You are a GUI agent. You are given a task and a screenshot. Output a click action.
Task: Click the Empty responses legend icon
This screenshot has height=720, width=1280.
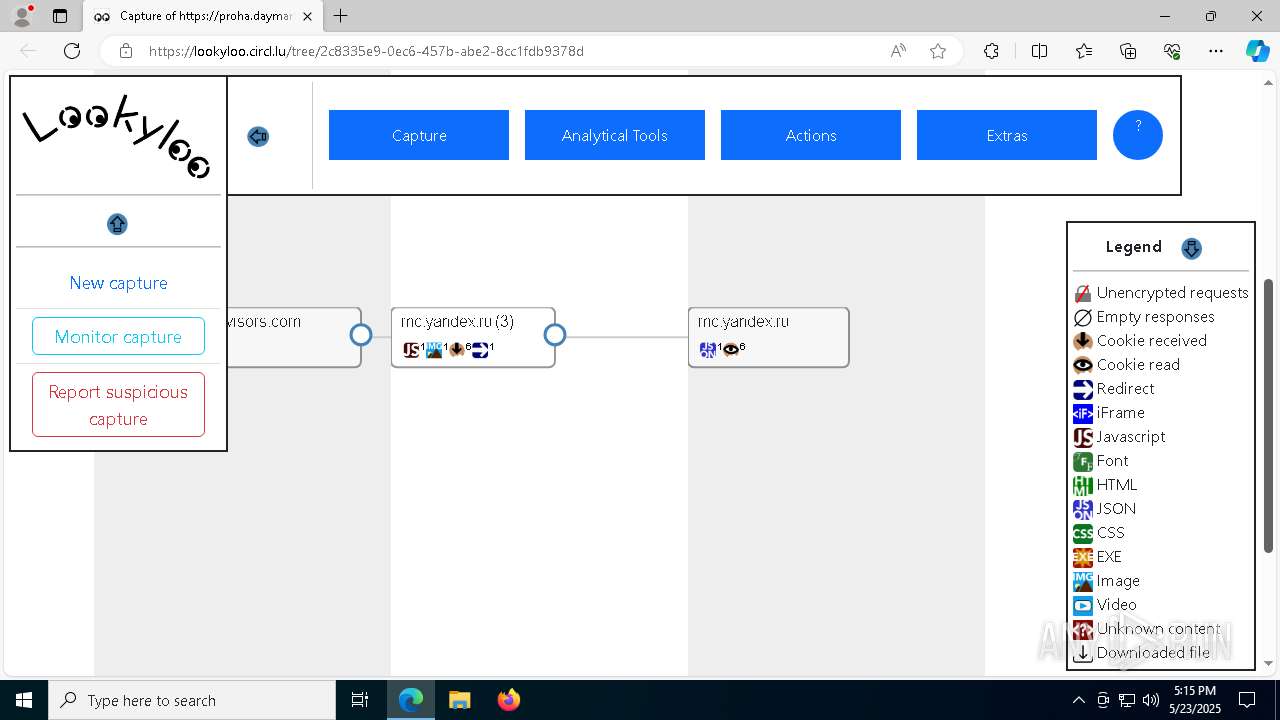1083,317
